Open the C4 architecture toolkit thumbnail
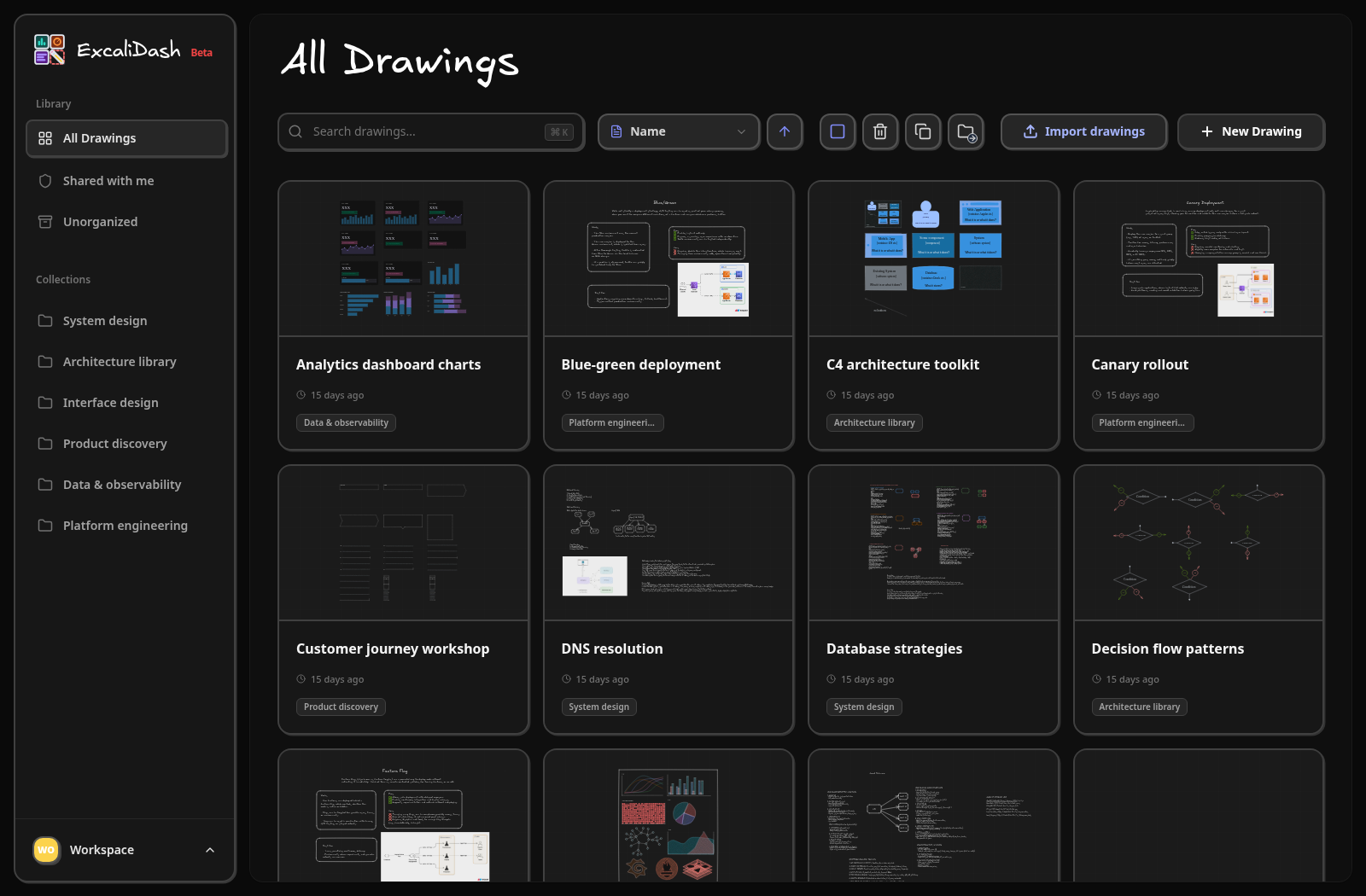Viewport: 1366px width, 896px height. pos(934,259)
